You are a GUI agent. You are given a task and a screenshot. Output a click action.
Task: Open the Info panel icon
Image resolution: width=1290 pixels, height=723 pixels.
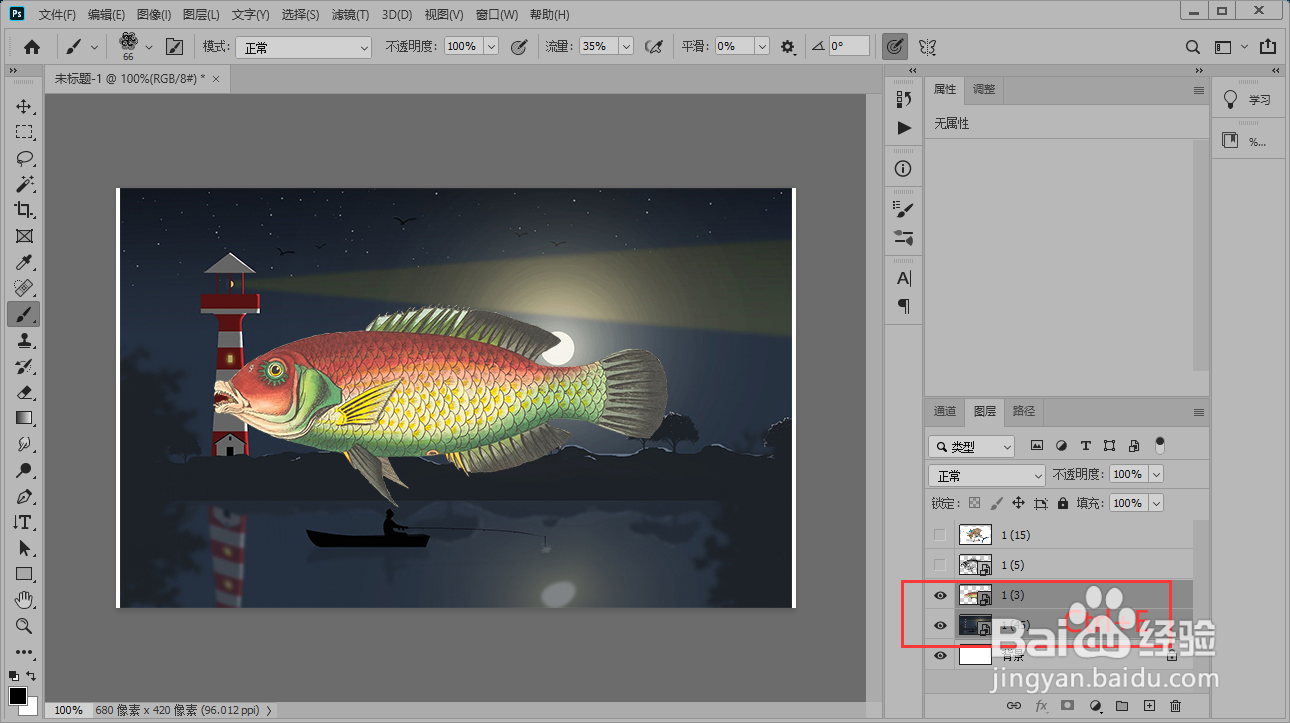(904, 168)
